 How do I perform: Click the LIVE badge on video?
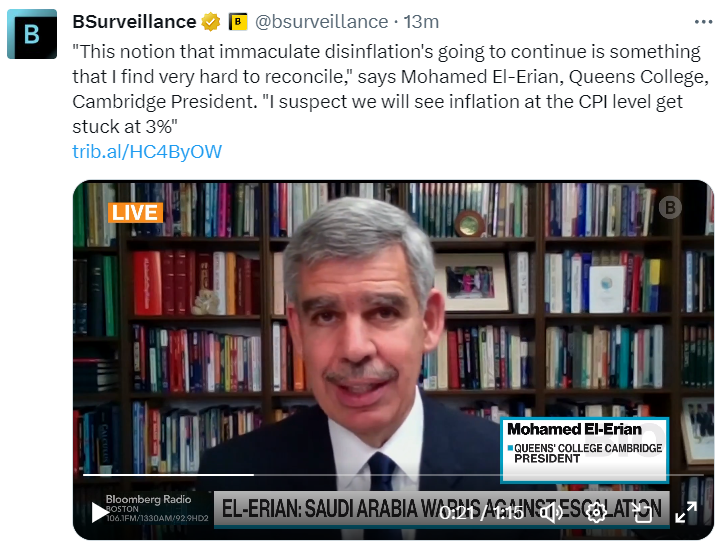click(x=134, y=212)
